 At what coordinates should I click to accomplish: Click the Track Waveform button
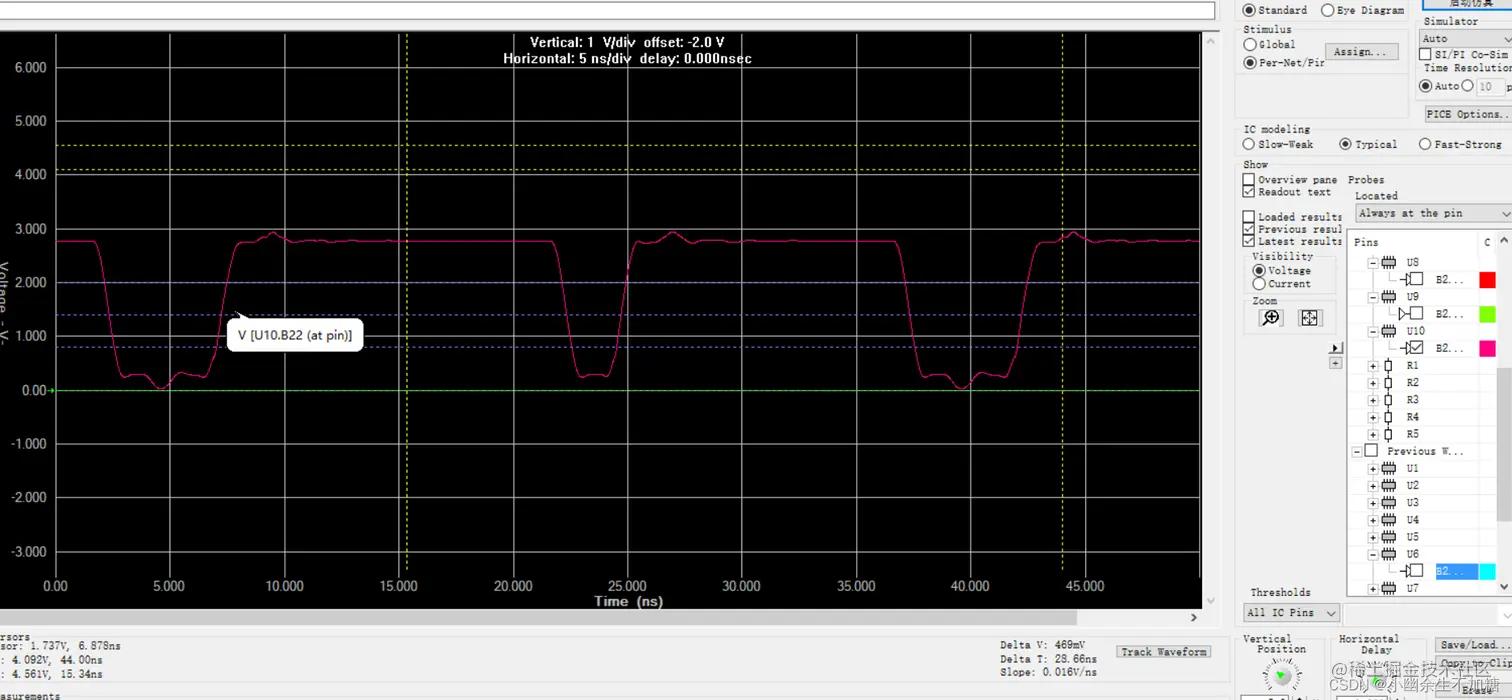click(1163, 652)
